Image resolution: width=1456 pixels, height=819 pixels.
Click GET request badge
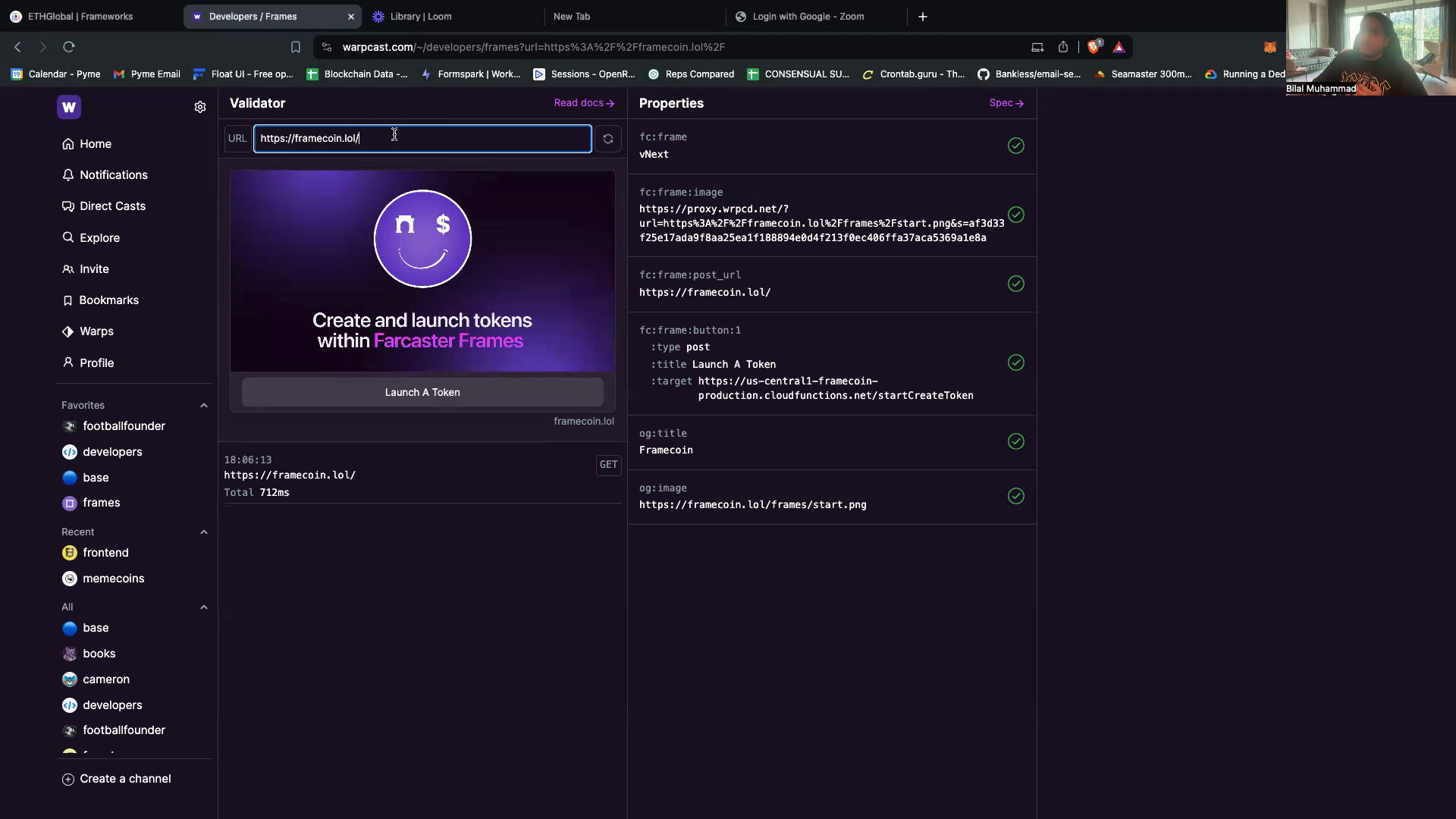coord(608,465)
